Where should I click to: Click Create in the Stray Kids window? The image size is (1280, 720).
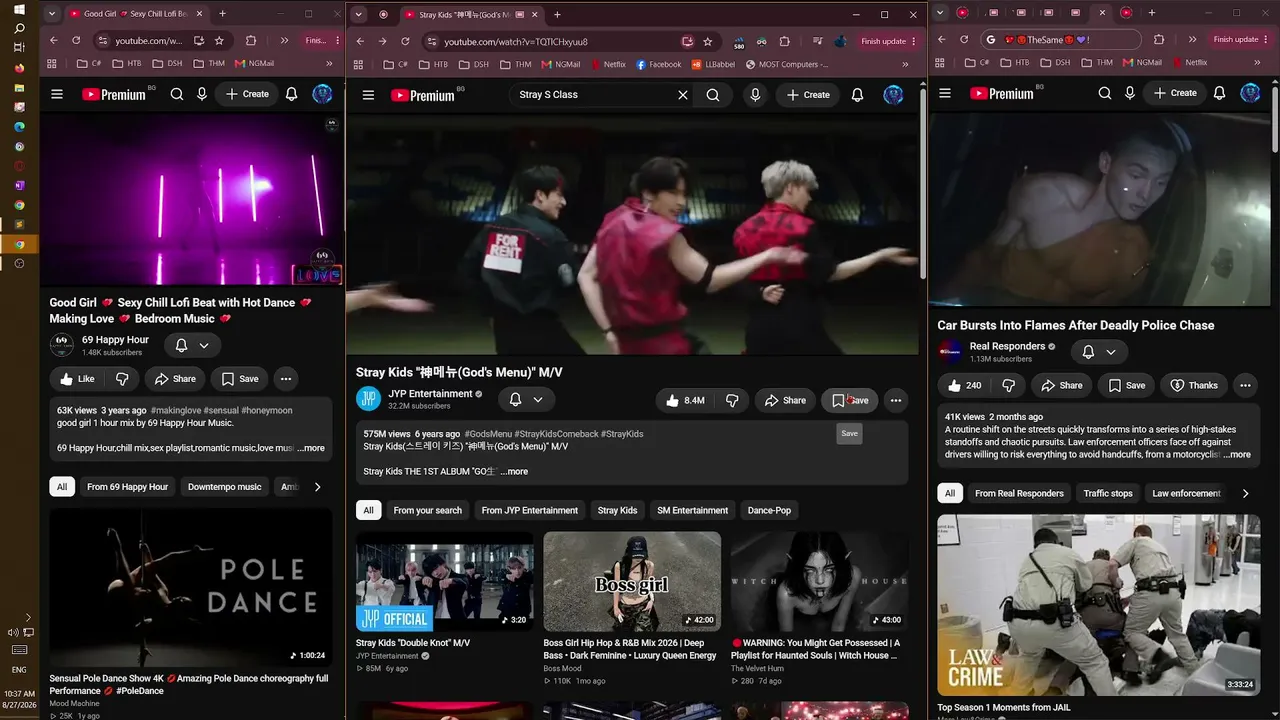coord(806,95)
